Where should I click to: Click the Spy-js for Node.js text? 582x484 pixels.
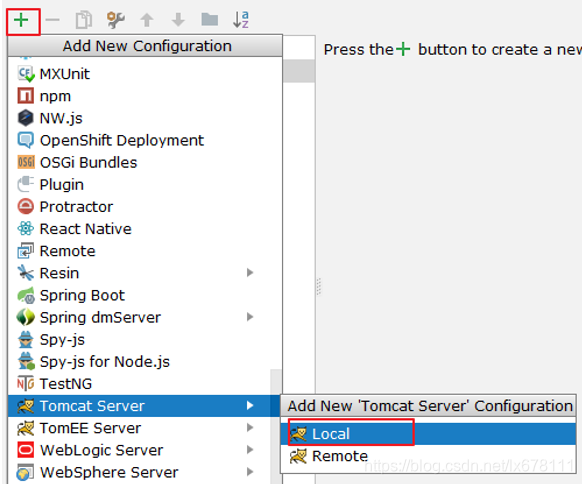[105, 362]
